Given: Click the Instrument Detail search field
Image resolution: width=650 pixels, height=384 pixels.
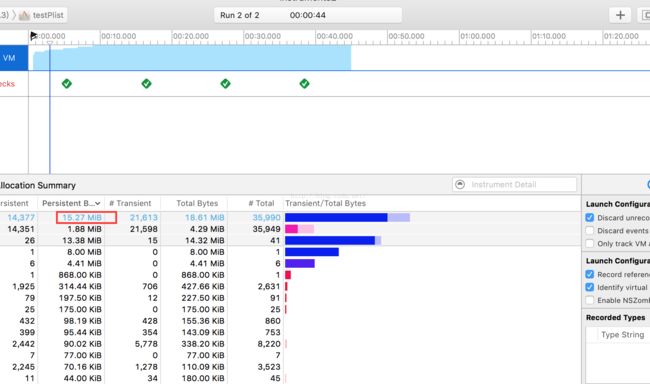Looking at the screenshot, I should 514,185.
